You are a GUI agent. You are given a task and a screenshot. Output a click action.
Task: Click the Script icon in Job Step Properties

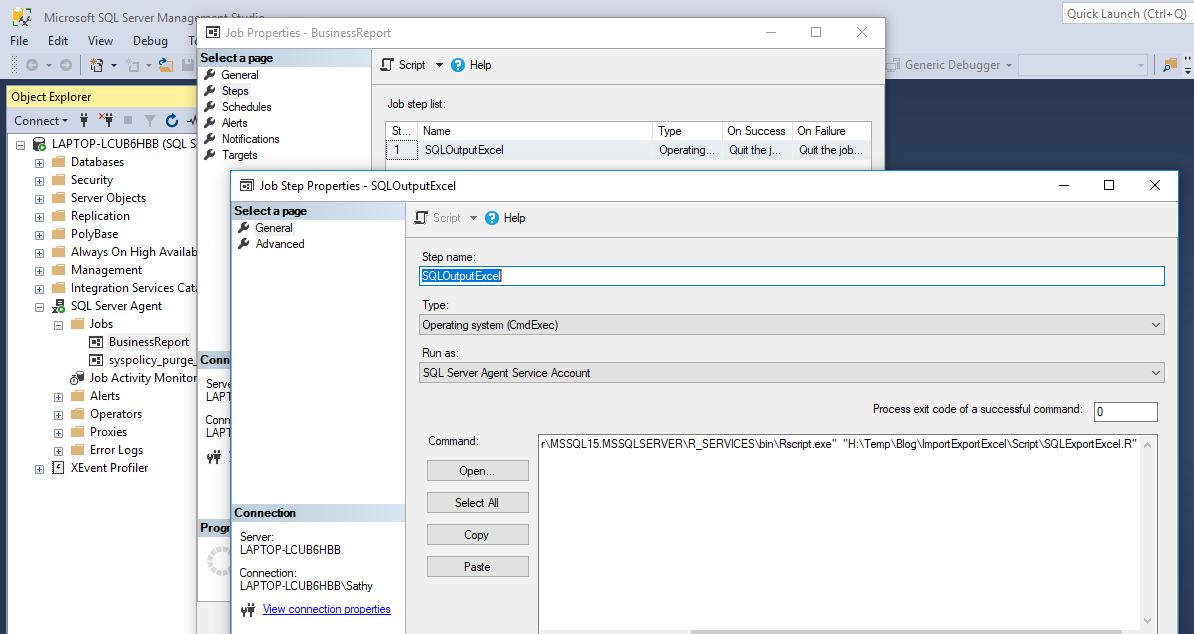pyautogui.click(x=421, y=218)
